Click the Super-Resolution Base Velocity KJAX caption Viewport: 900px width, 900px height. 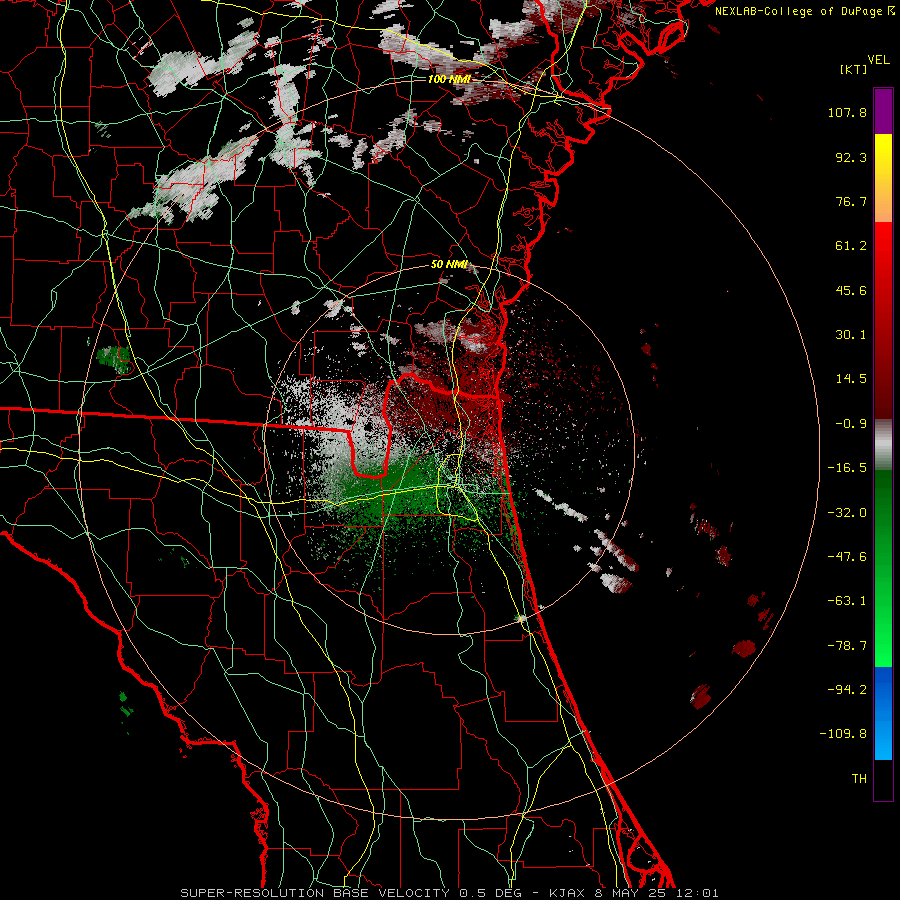tap(449, 893)
